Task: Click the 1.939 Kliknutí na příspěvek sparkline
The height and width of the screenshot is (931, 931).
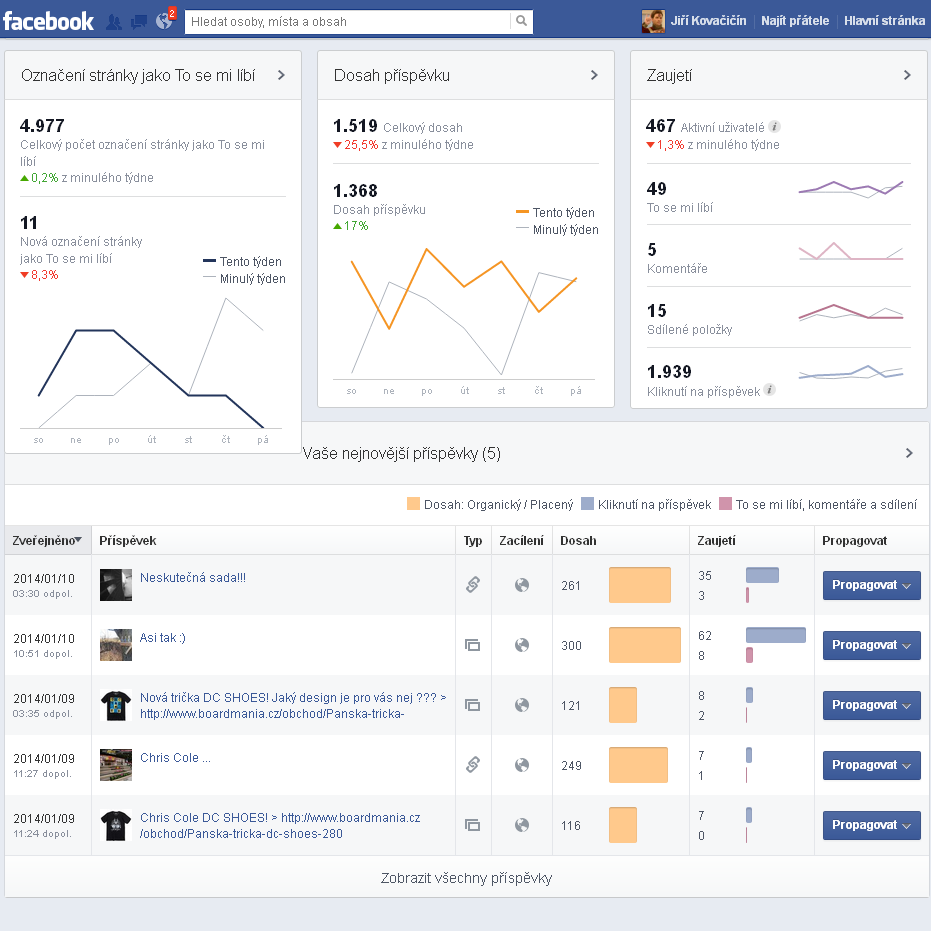Action: (851, 373)
